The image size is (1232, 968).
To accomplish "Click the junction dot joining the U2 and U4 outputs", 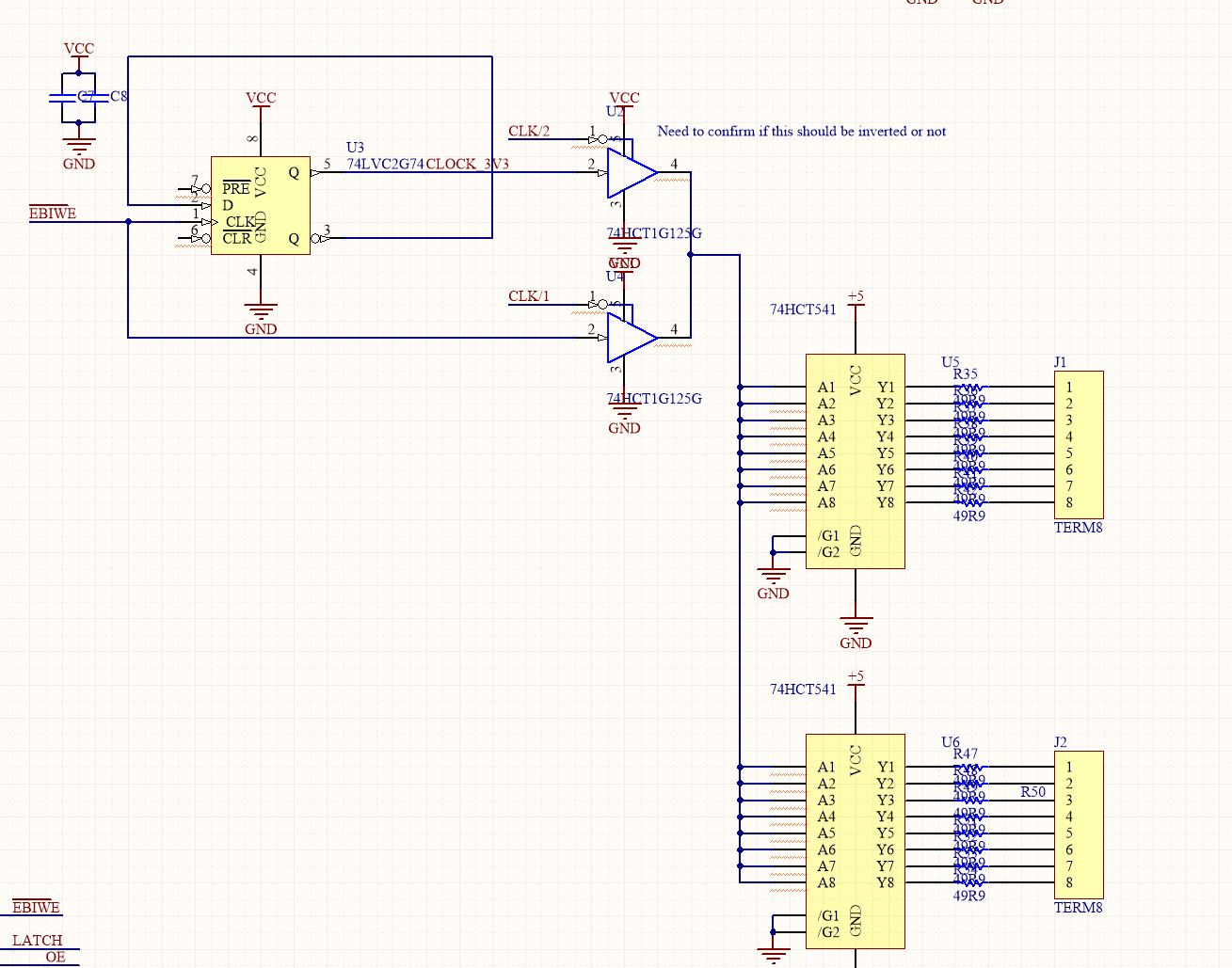I will pyautogui.click(x=691, y=255).
